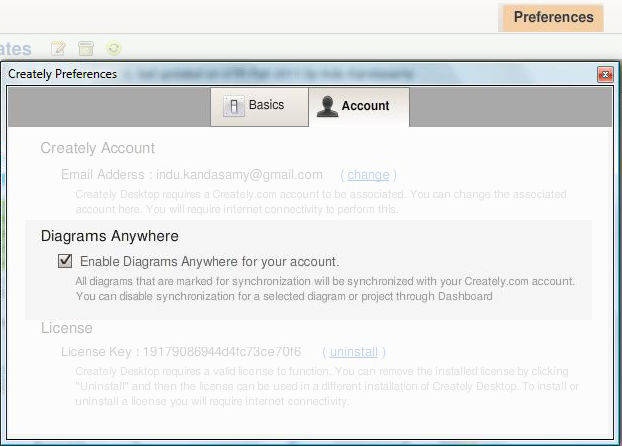Click the 'Enable Diagrams Anywhere for your account' label
The height and width of the screenshot is (446, 622).
pyautogui.click(x=209, y=261)
